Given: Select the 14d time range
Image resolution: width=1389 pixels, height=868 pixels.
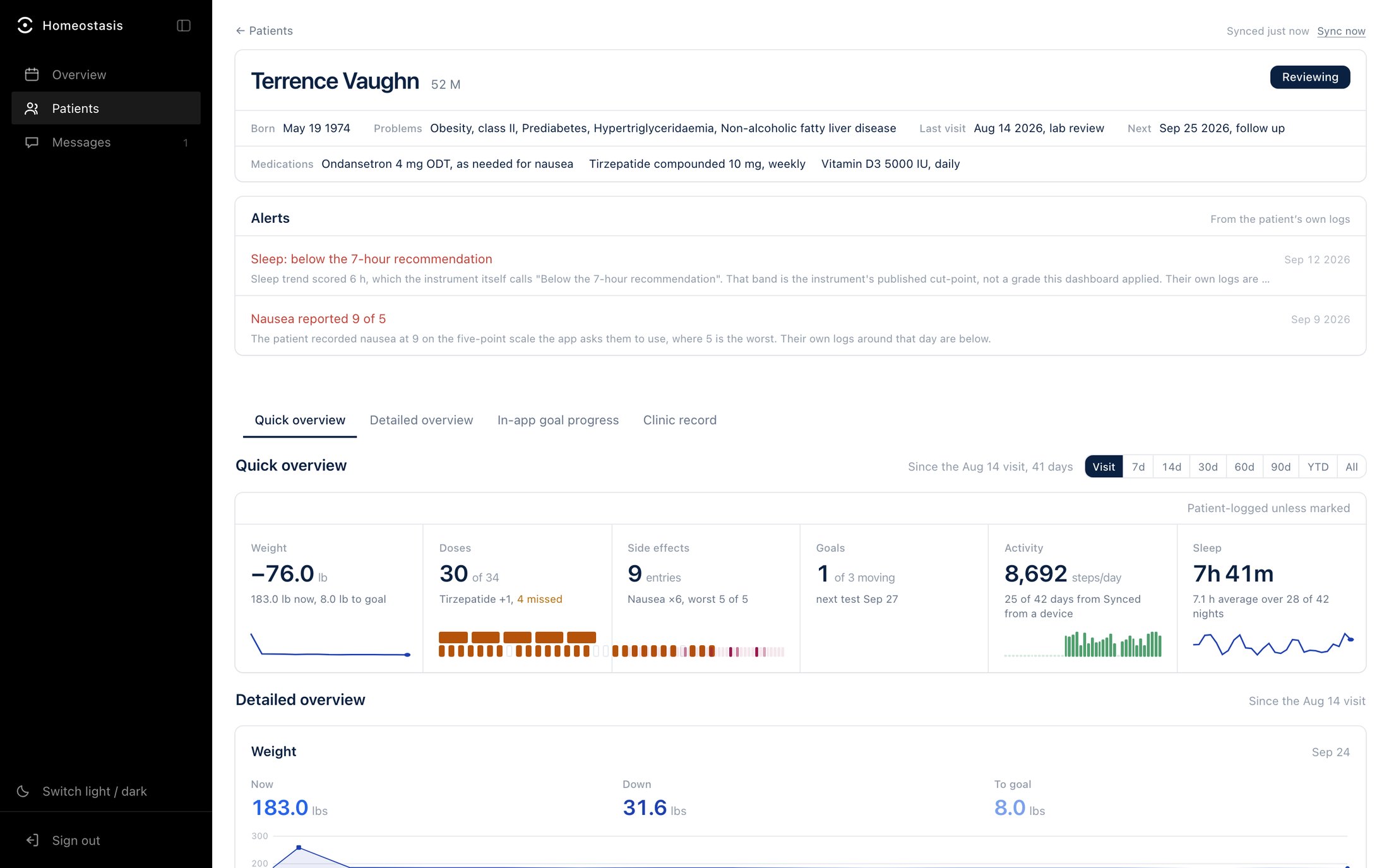Looking at the screenshot, I should [1172, 467].
